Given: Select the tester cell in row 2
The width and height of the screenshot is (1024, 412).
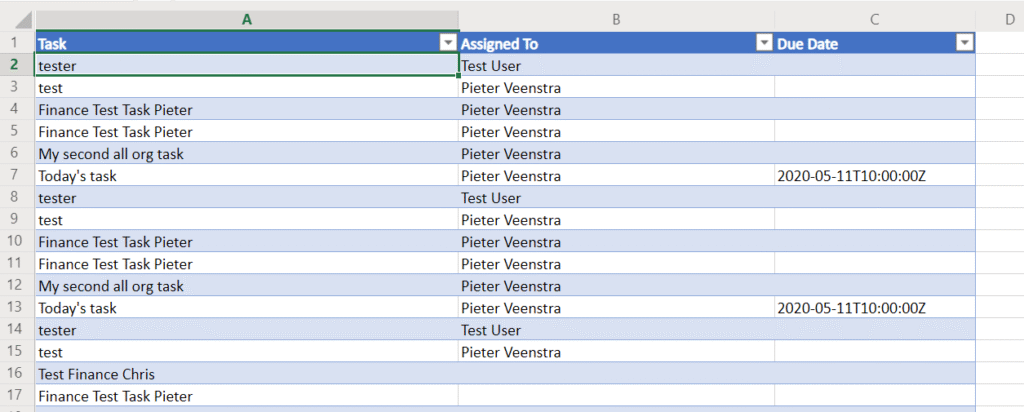Looking at the screenshot, I should [x=247, y=65].
